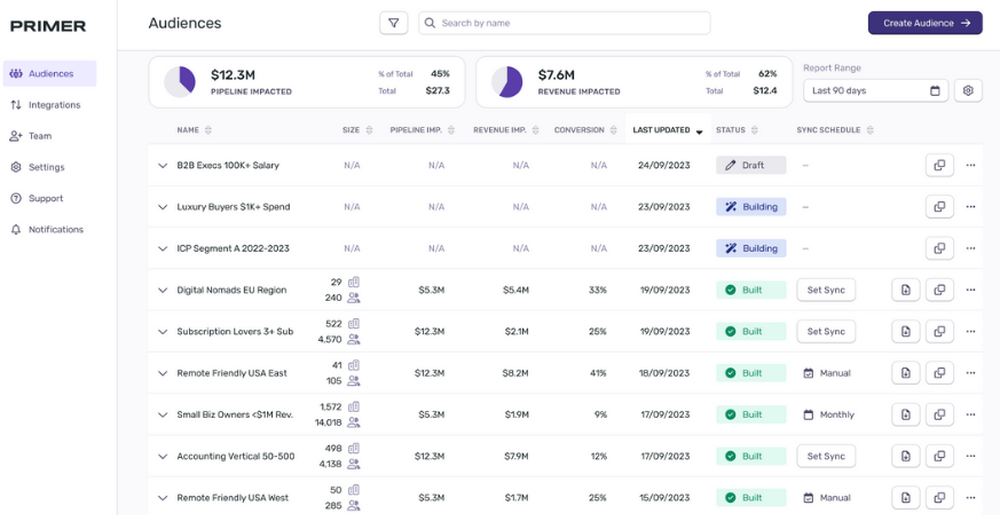Expand the B2B Execs 100K+ Salary row
The image size is (1000, 515).
coord(163,165)
